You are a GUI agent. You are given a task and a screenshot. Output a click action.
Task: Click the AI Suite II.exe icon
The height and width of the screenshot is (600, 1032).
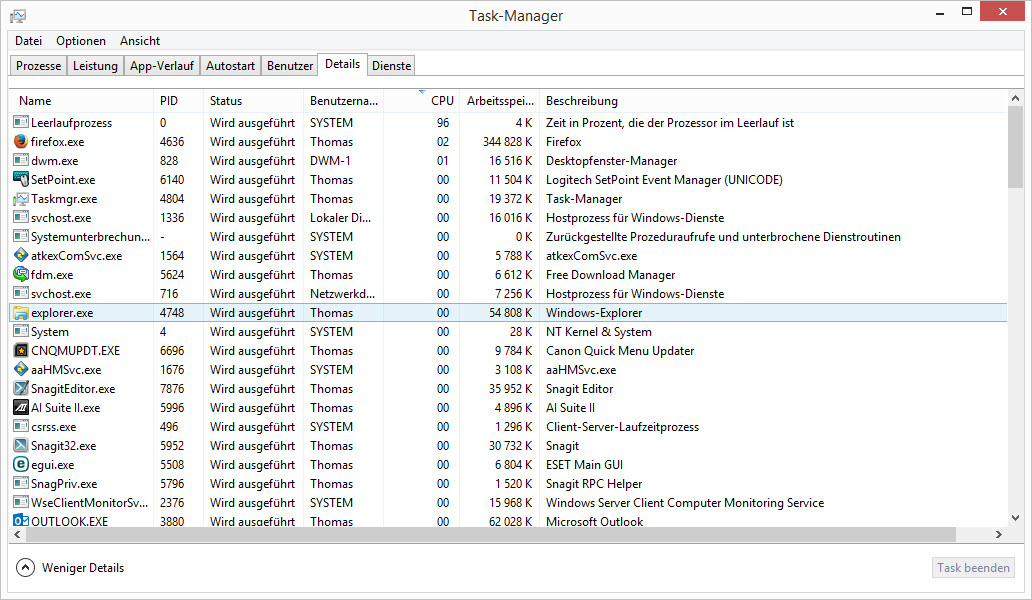point(20,407)
